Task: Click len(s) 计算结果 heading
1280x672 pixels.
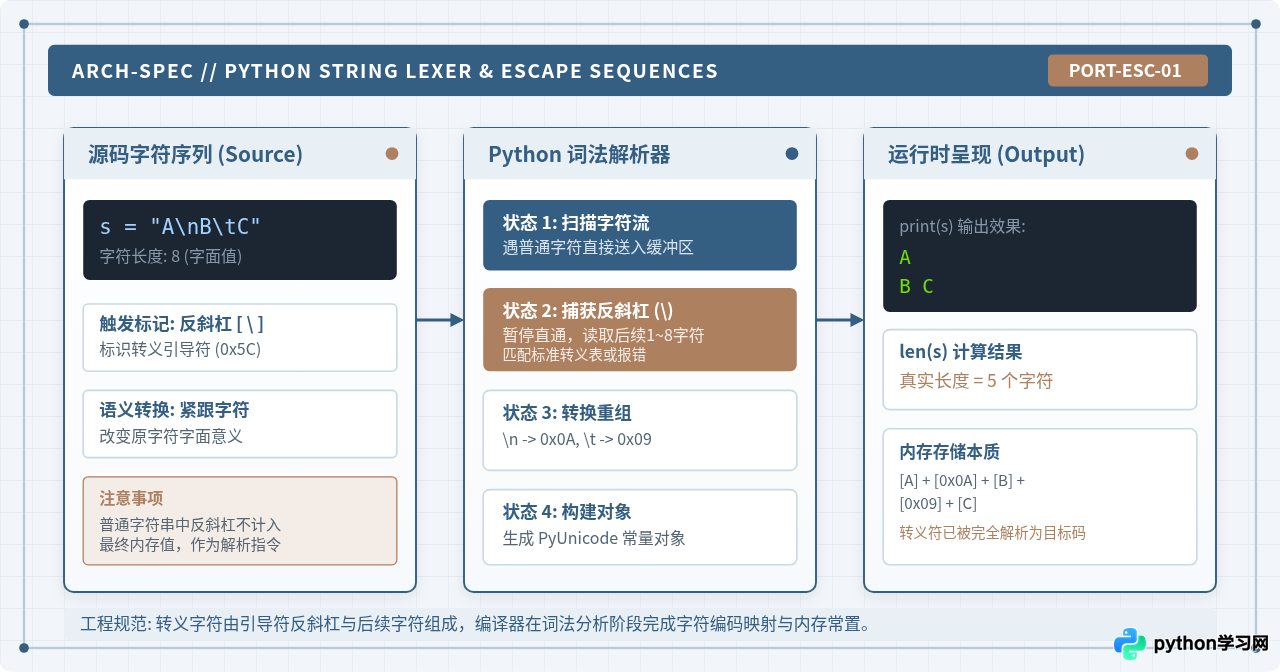Action: pyautogui.click(x=960, y=352)
